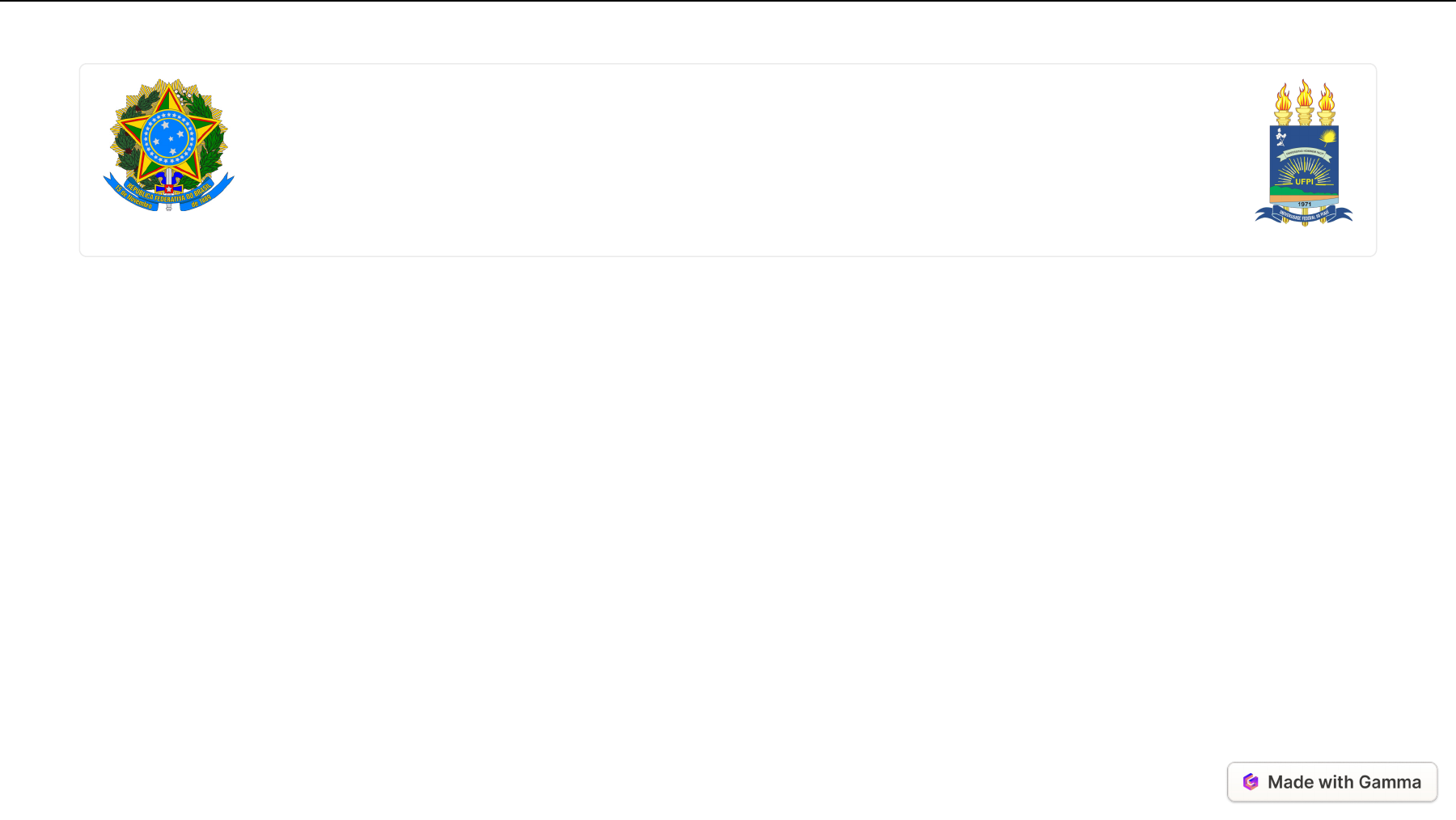Click the empty center of header card
Image resolution: width=1456 pixels, height=820 pixels.
tap(728, 160)
